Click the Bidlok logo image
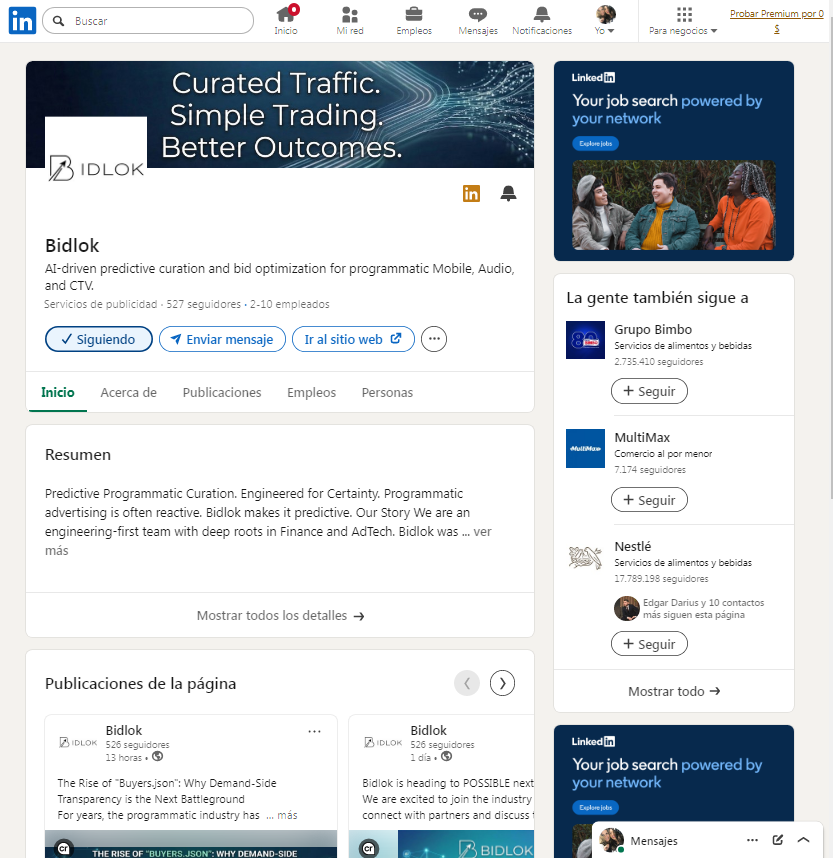This screenshot has height=858, width=833. coord(96,167)
